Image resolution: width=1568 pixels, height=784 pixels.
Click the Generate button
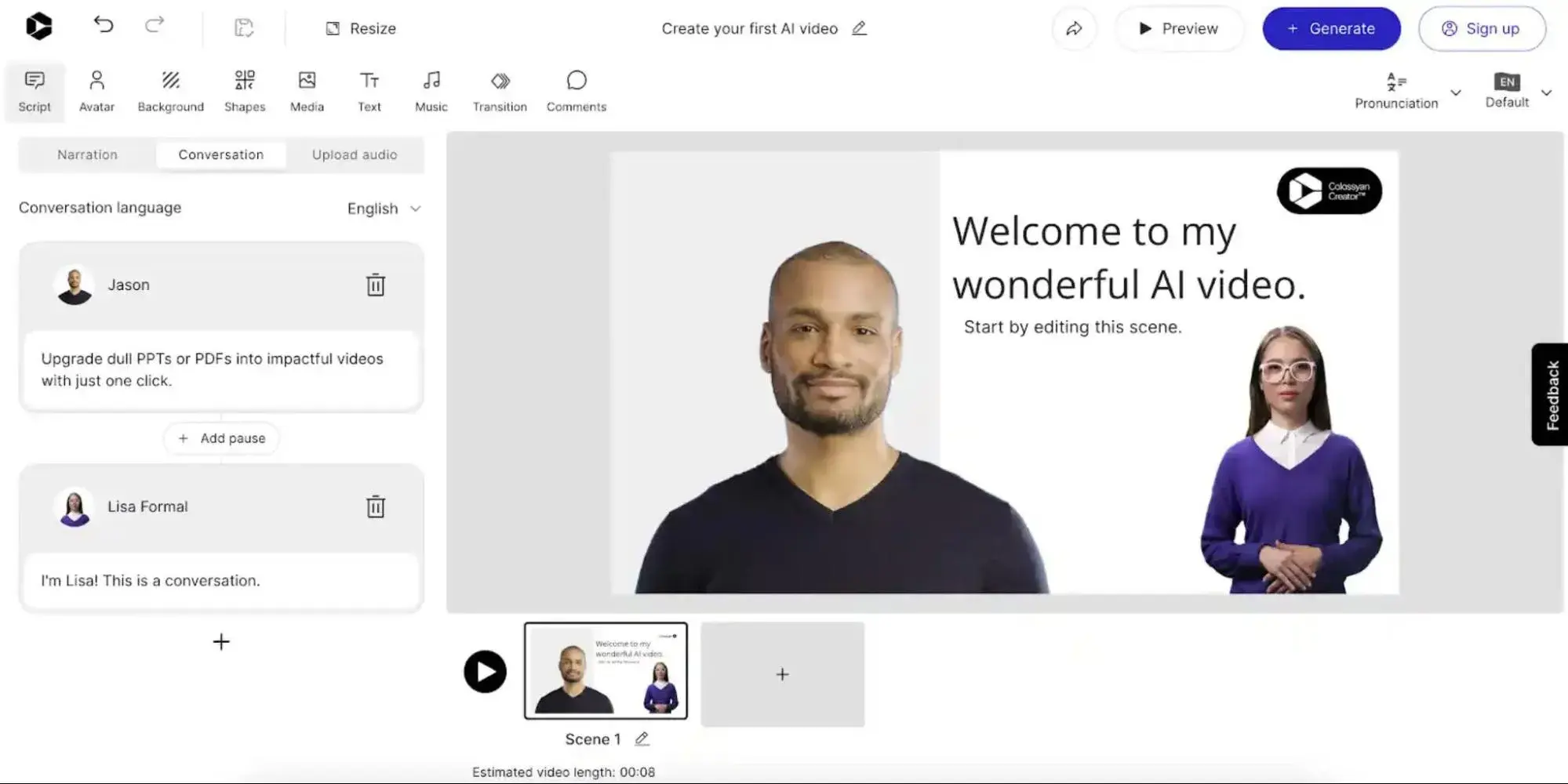pyautogui.click(x=1331, y=29)
